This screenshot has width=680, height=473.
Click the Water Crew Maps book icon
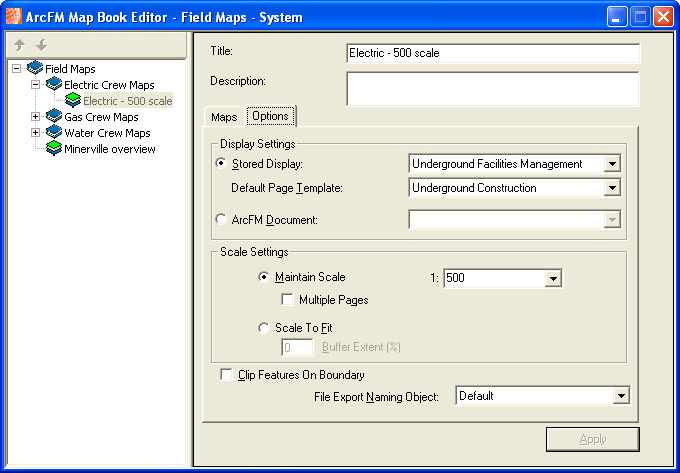pyautogui.click(x=54, y=132)
